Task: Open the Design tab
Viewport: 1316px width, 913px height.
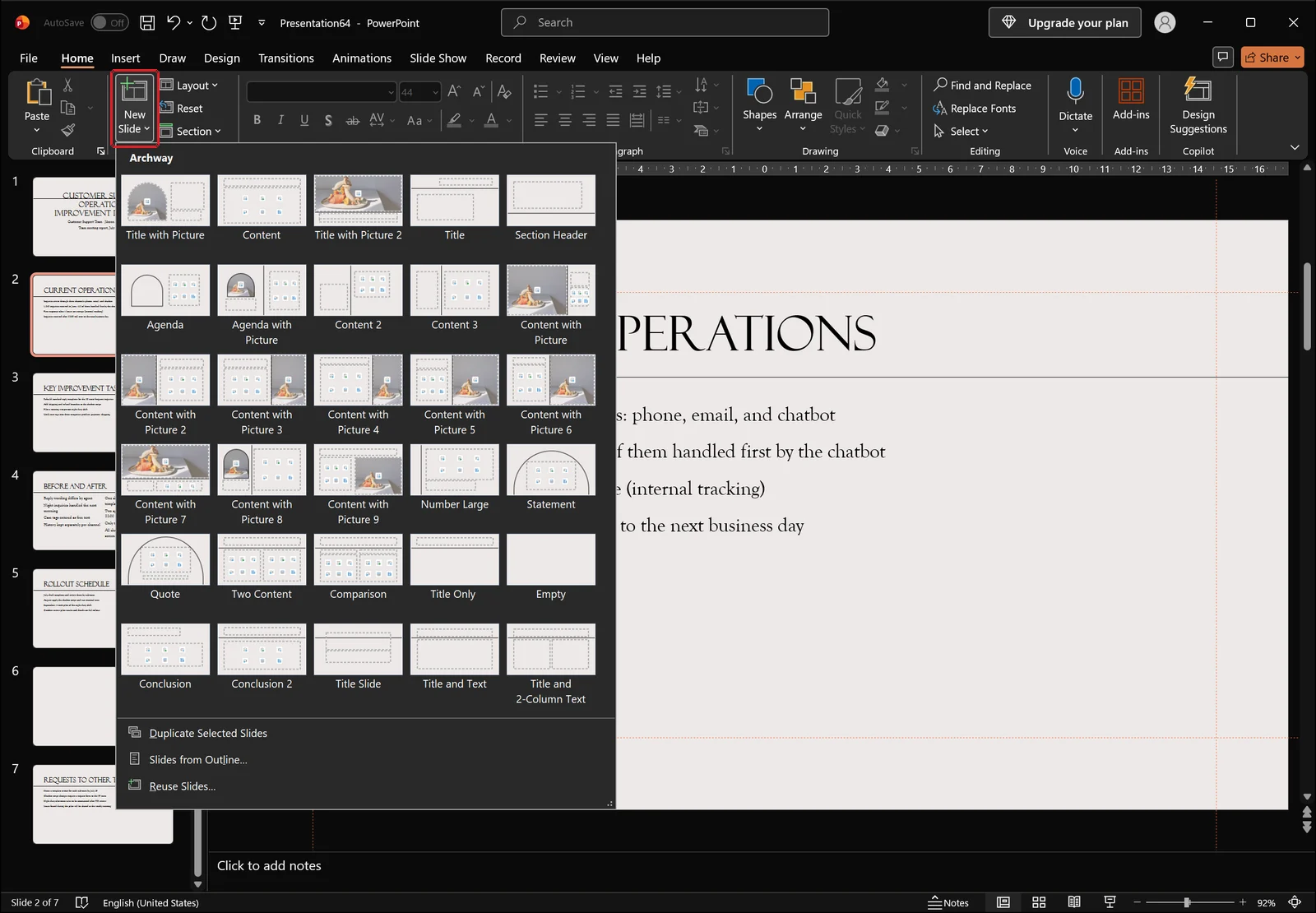Action: [x=222, y=58]
